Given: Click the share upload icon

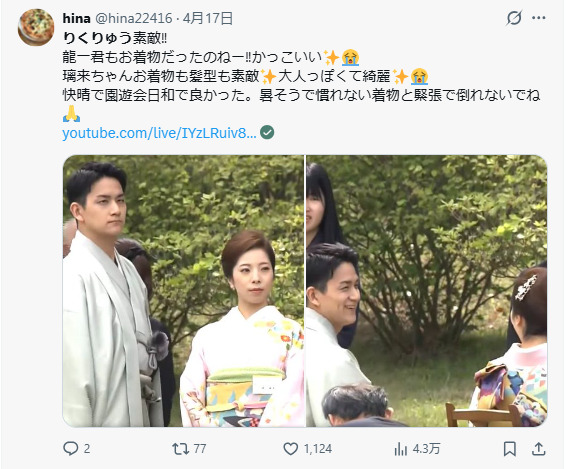Looking at the screenshot, I should point(538,449).
